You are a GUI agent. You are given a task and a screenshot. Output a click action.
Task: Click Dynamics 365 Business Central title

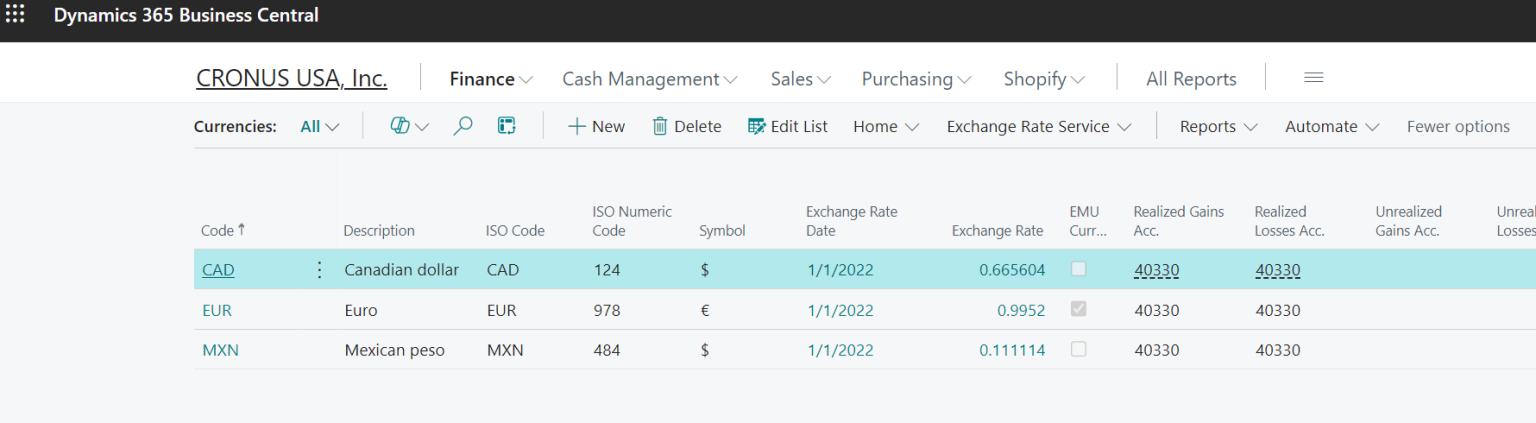click(186, 15)
